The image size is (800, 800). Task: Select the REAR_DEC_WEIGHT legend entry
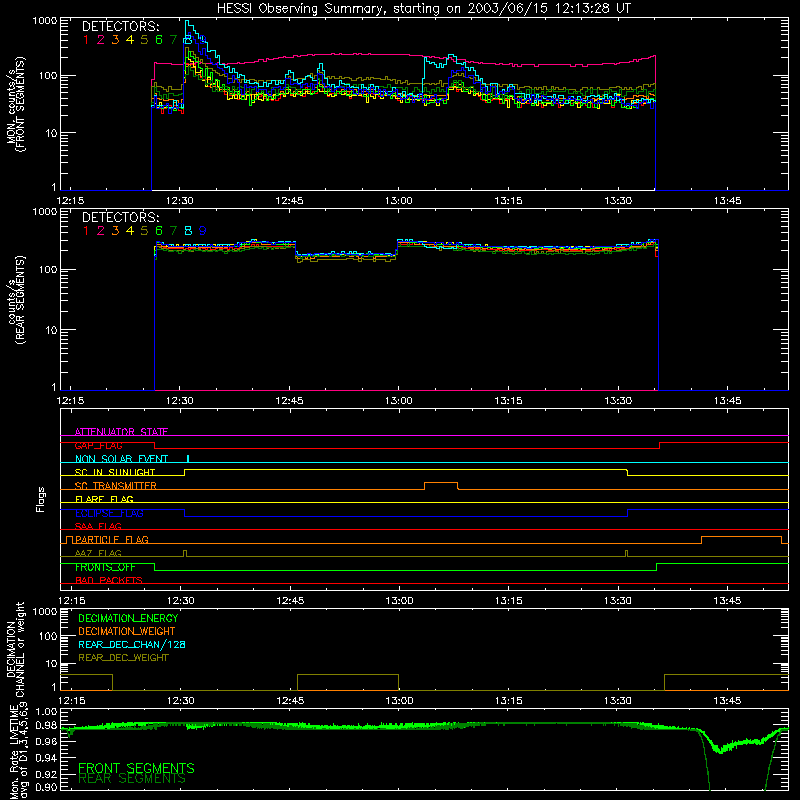click(123, 658)
